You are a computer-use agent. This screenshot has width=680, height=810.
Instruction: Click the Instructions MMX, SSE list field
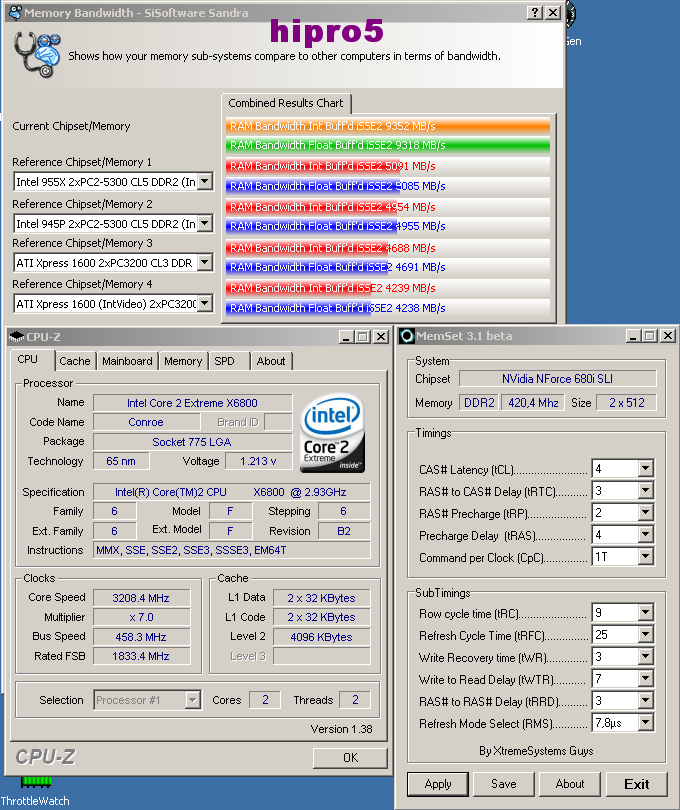231,550
